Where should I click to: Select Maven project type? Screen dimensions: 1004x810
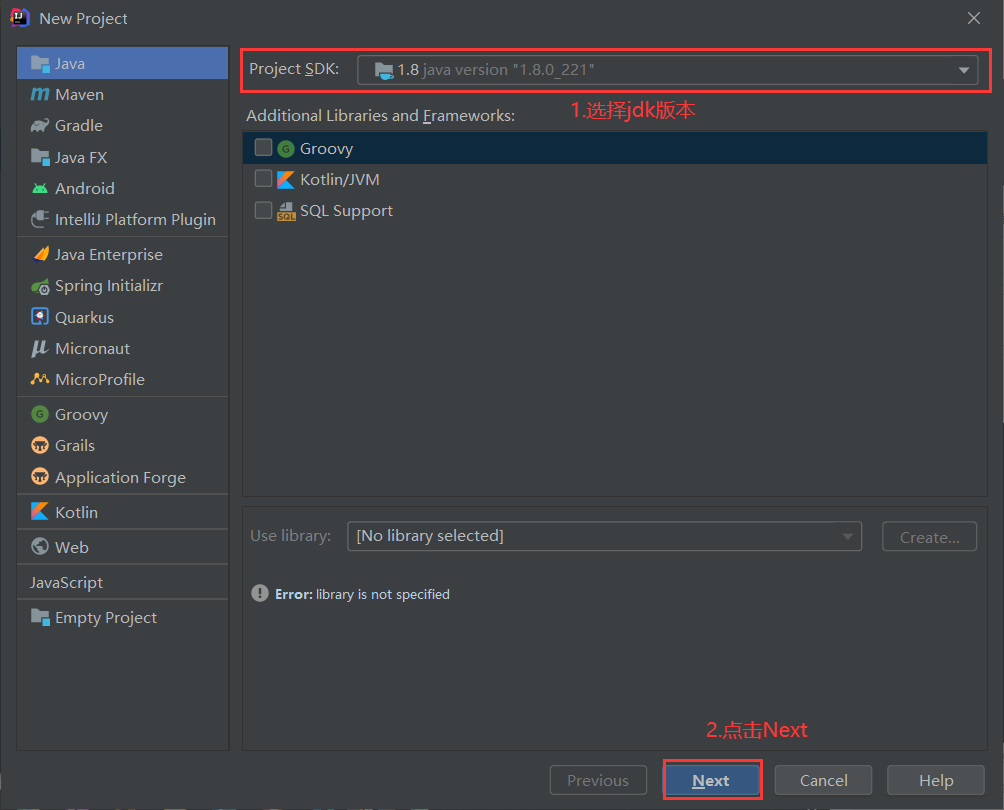(122, 94)
